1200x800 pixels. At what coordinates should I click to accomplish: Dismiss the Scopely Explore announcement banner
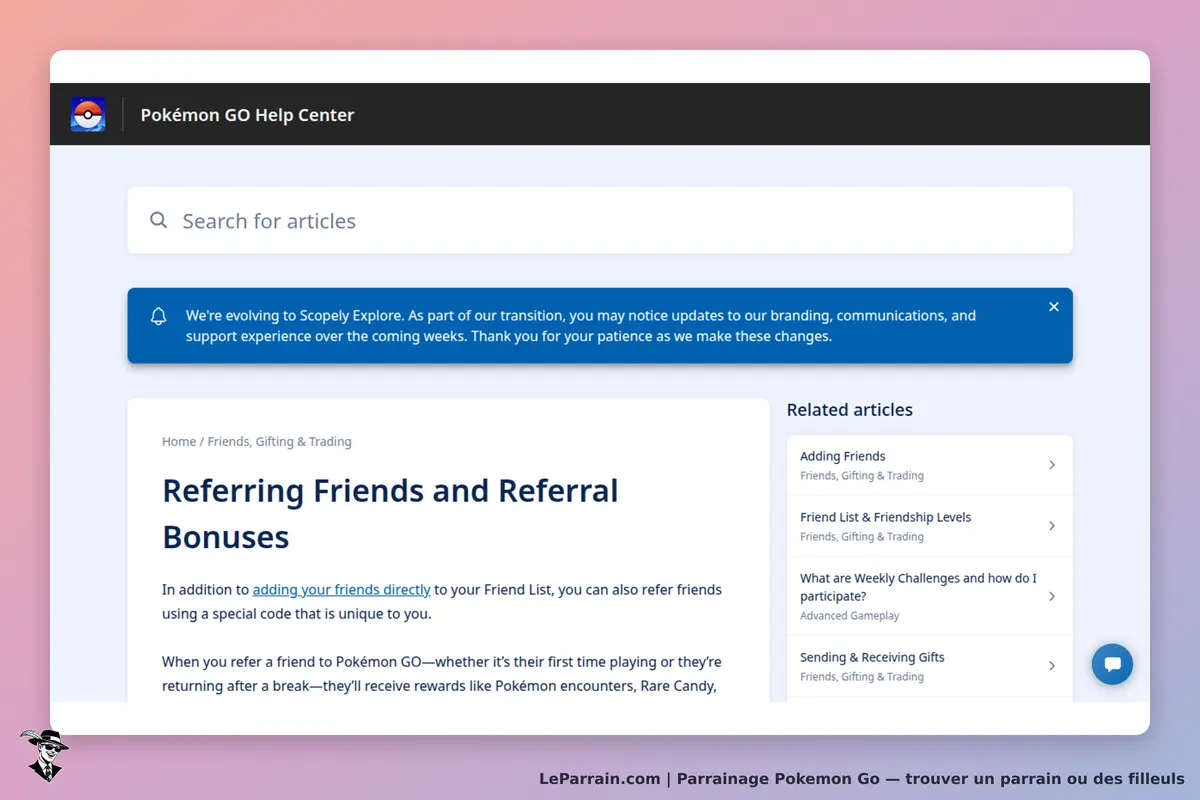click(x=1053, y=307)
